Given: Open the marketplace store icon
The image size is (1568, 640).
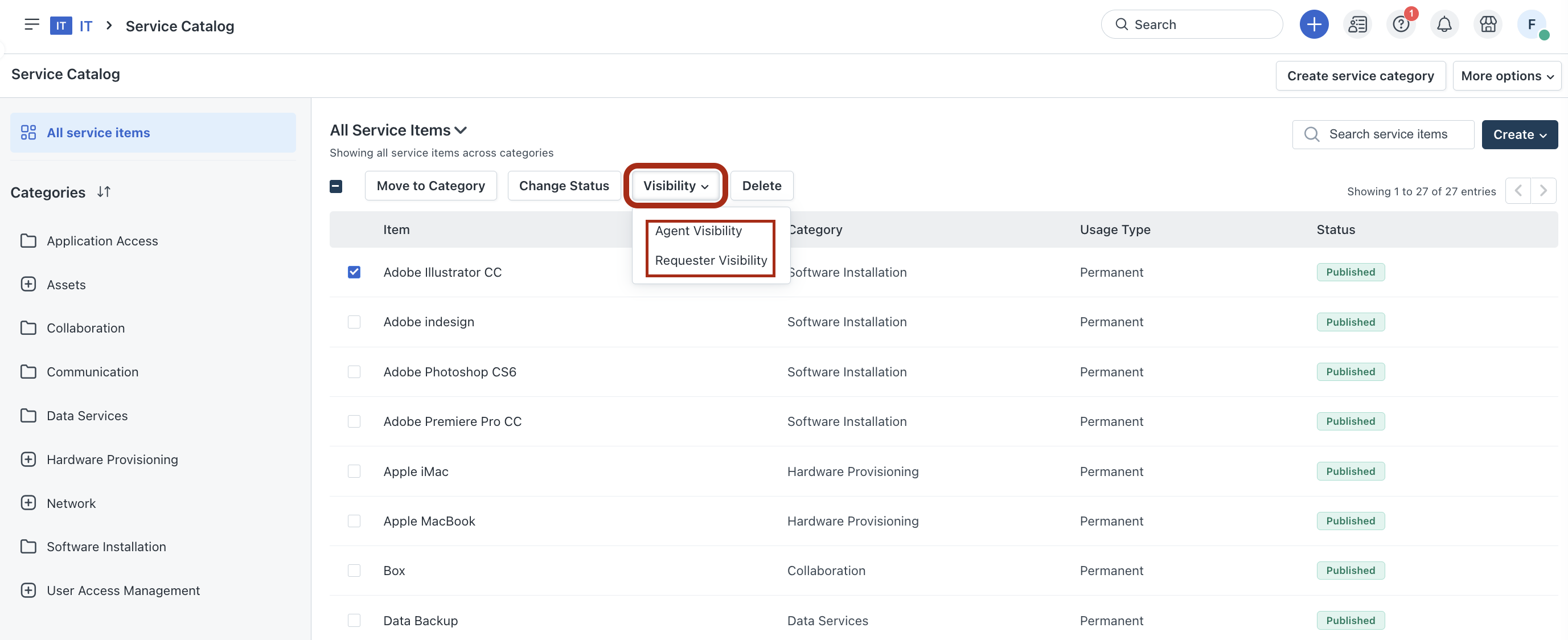Looking at the screenshot, I should [1488, 25].
